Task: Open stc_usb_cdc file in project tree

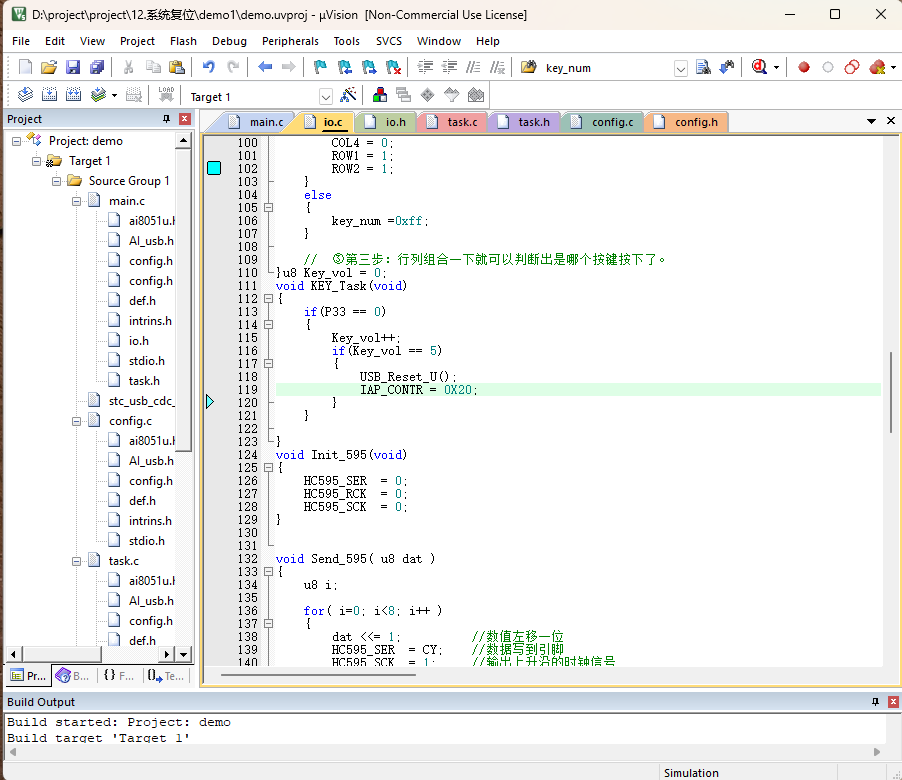Action: coord(141,401)
